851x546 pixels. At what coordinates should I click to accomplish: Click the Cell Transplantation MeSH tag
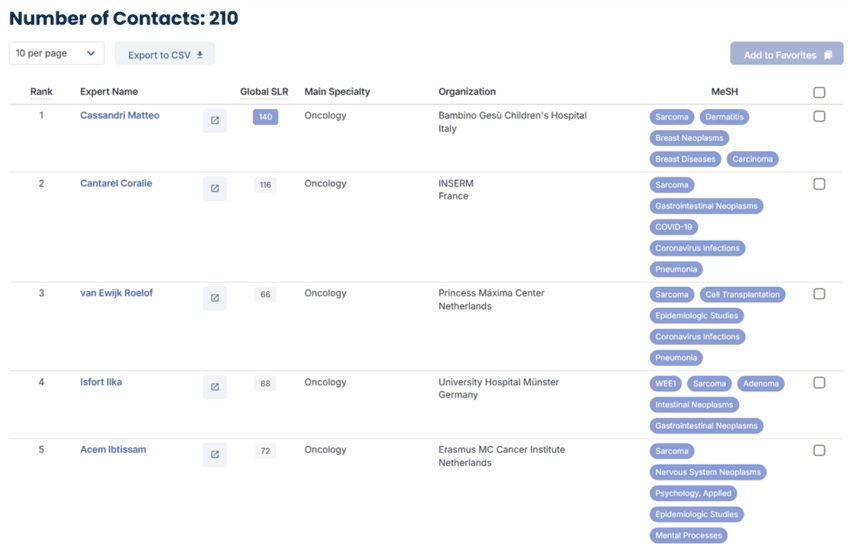pyautogui.click(x=742, y=295)
